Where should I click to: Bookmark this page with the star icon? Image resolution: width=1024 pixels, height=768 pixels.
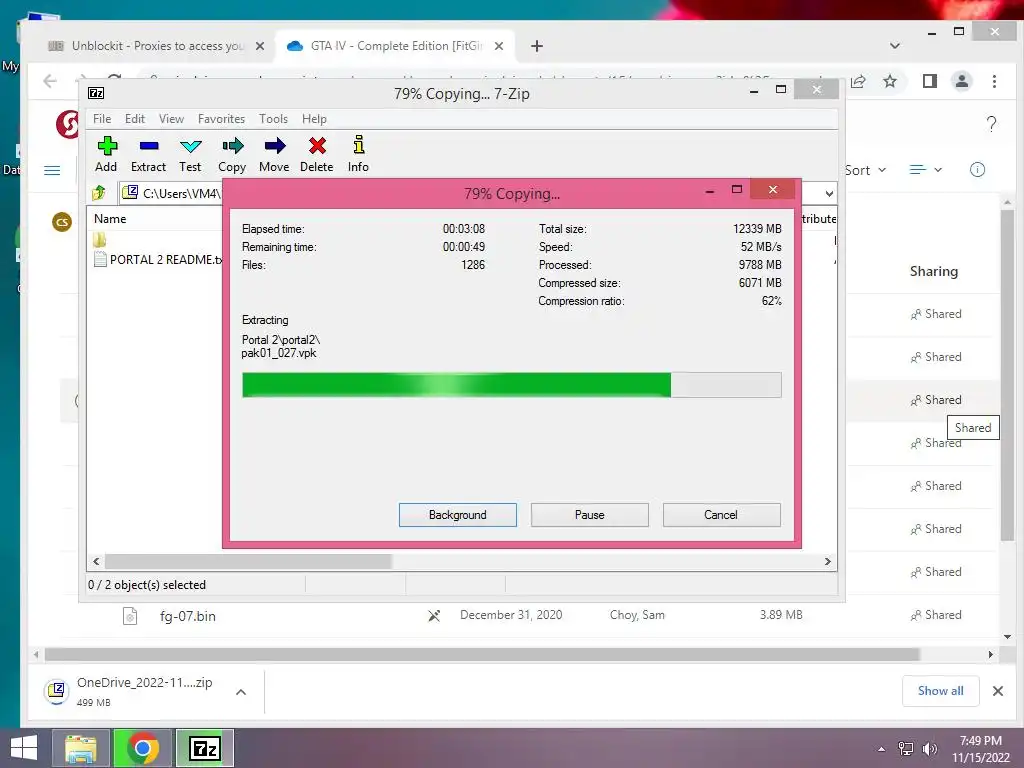point(889,81)
